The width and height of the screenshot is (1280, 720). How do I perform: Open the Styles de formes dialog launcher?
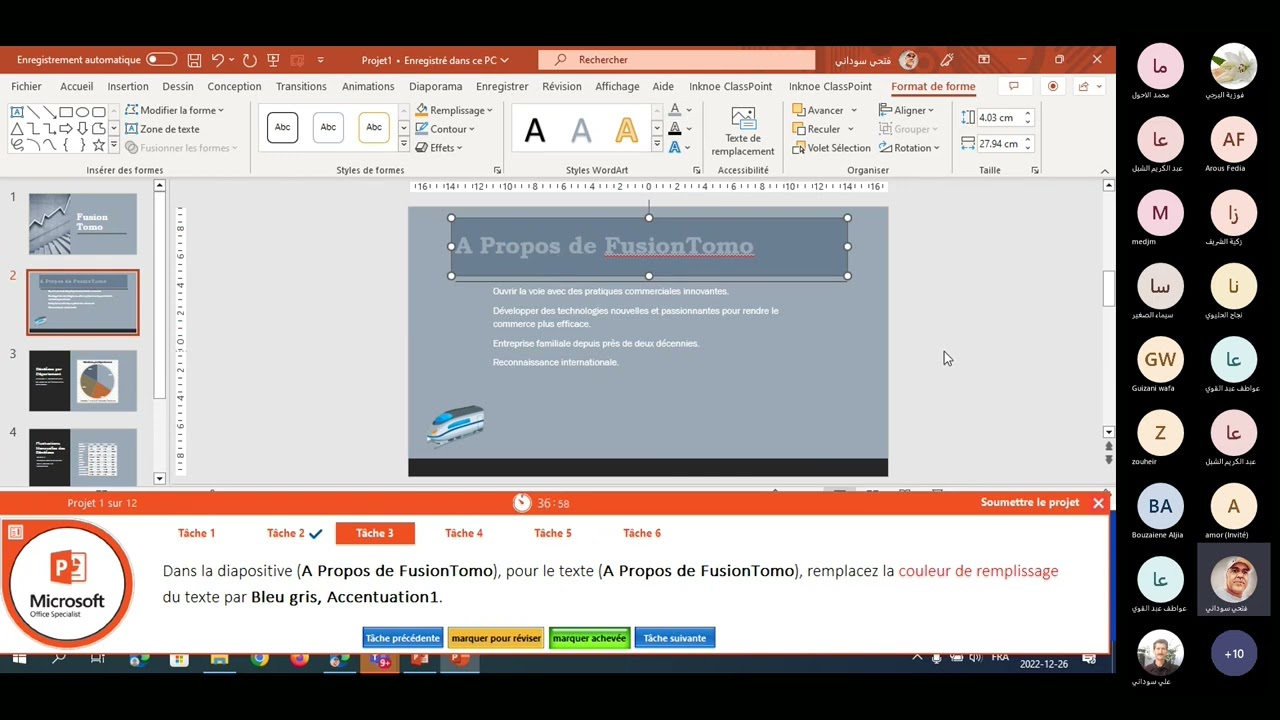[498, 170]
